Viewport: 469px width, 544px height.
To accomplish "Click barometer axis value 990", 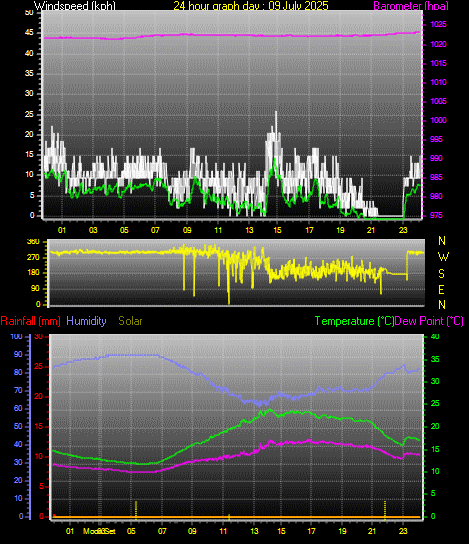I will (x=436, y=158).
